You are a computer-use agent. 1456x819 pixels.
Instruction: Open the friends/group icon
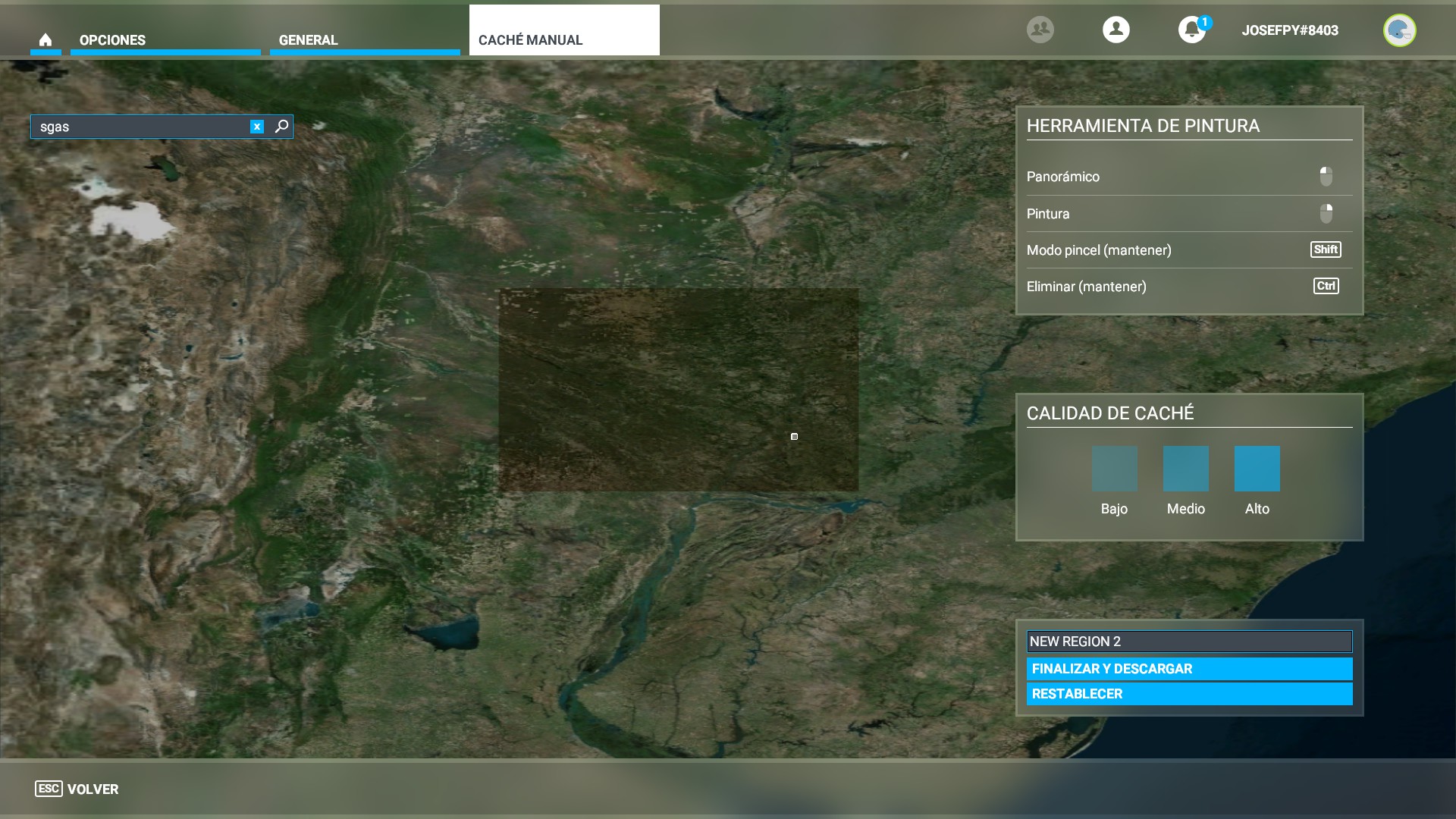(1040, 30)
